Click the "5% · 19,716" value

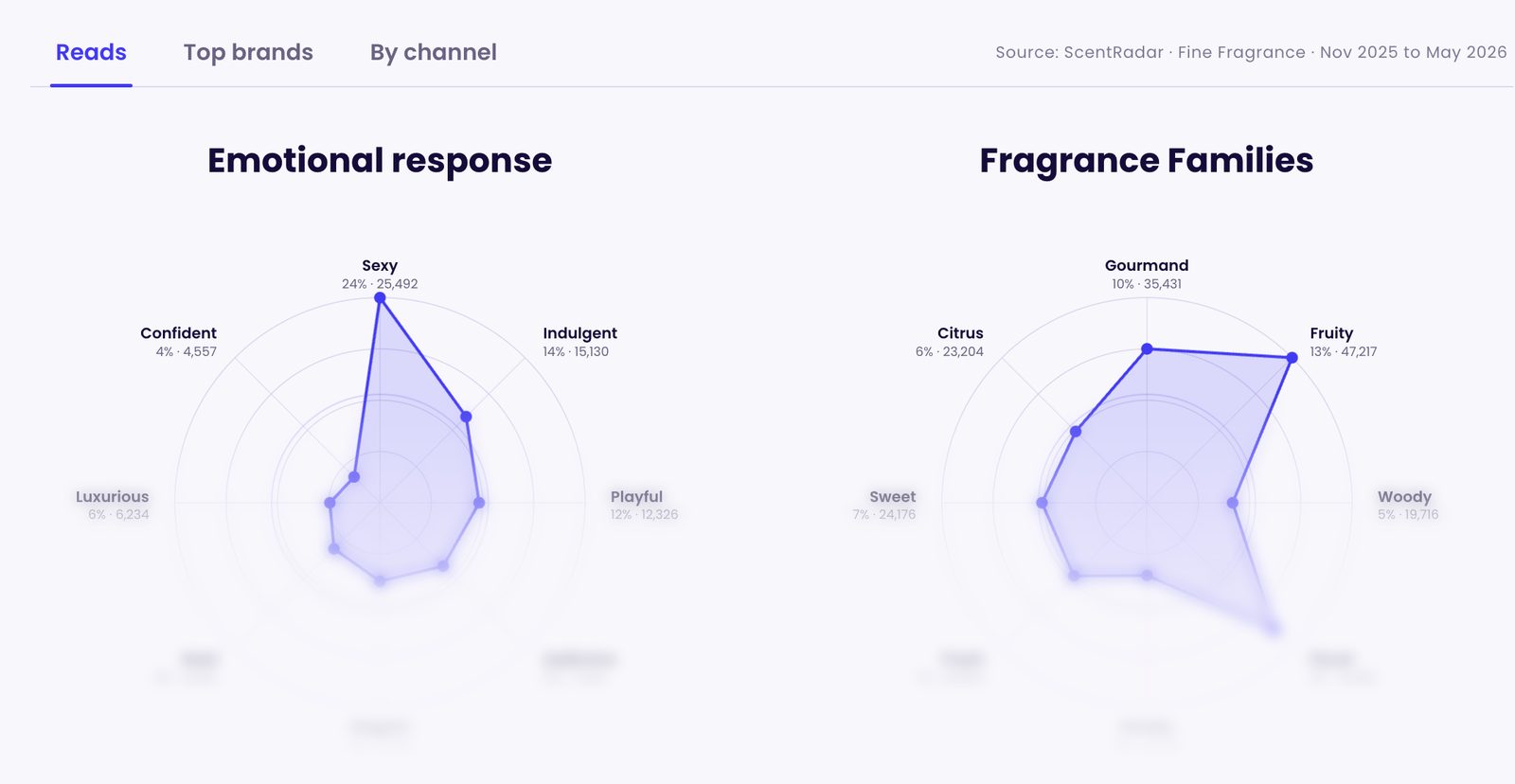1408,514
